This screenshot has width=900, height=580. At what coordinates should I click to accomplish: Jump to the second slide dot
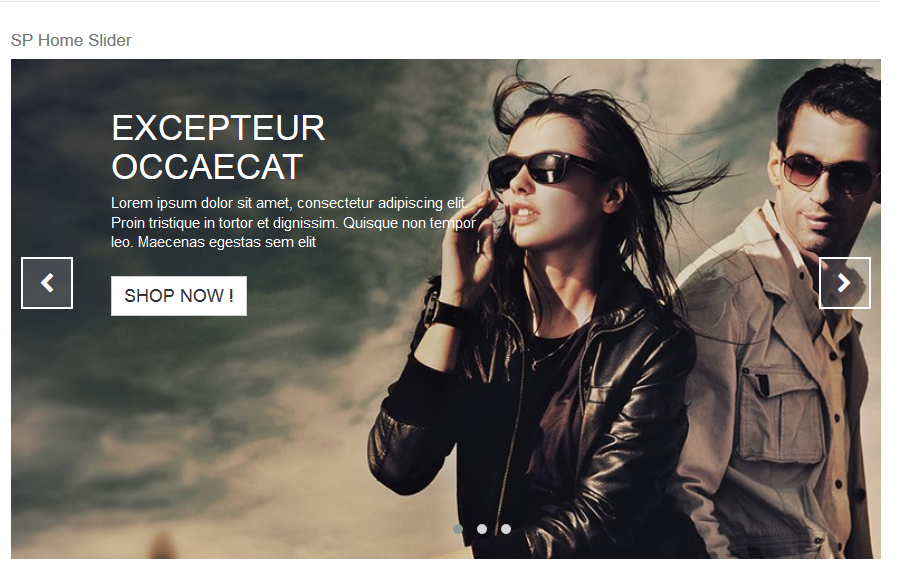(x=482, y=529)
